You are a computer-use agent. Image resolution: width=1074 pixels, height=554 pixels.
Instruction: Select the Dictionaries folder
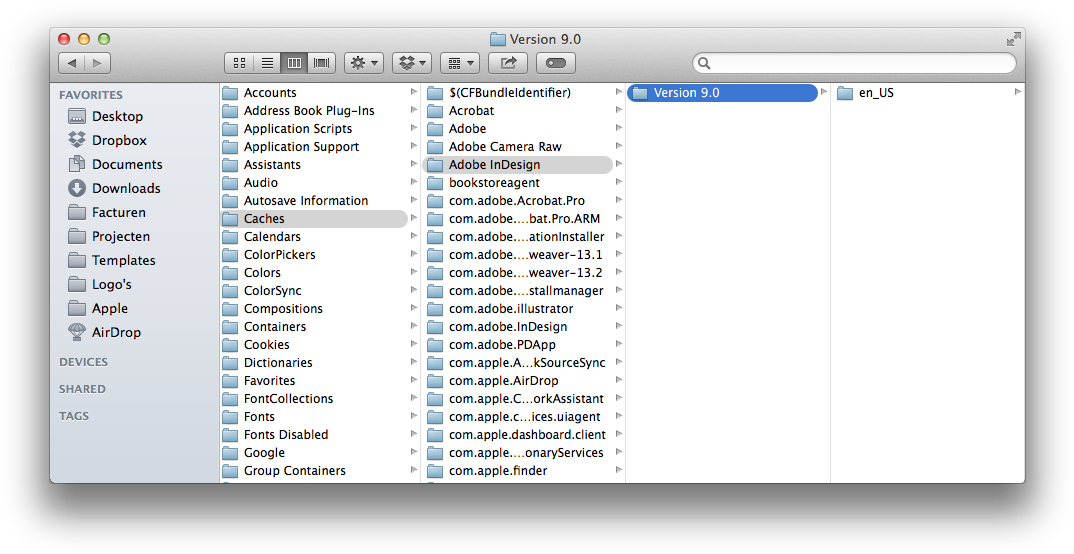(x=320, y=362)
